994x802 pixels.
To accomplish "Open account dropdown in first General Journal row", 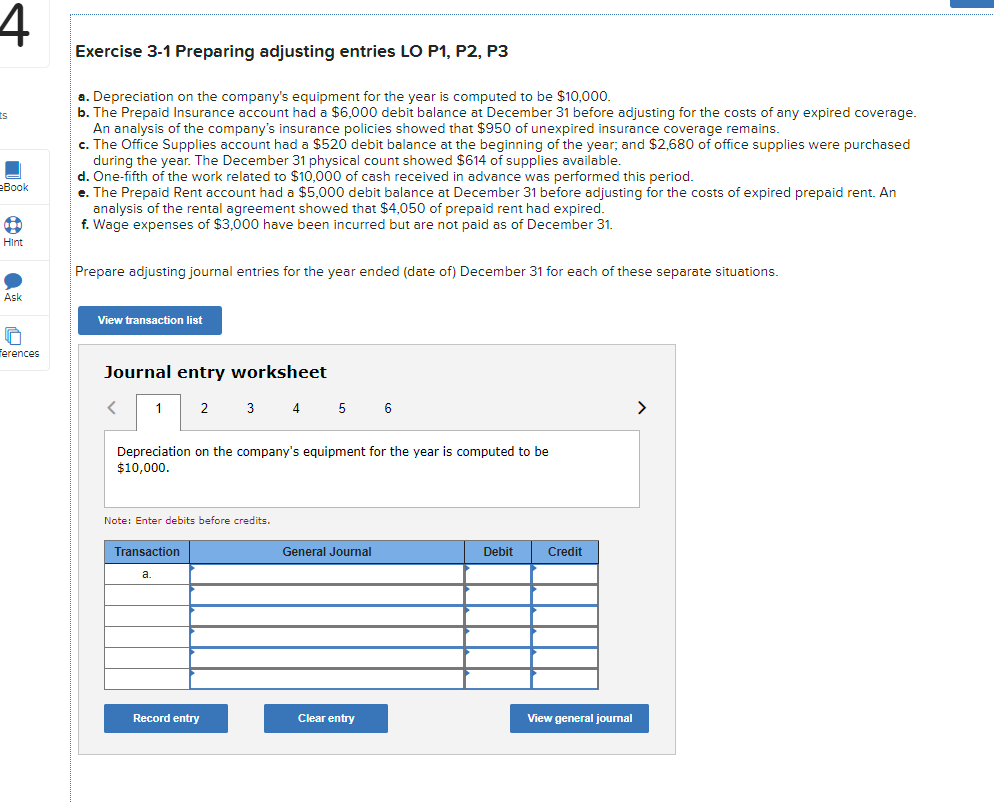I will pyautogui.click(x=326, y=574).
